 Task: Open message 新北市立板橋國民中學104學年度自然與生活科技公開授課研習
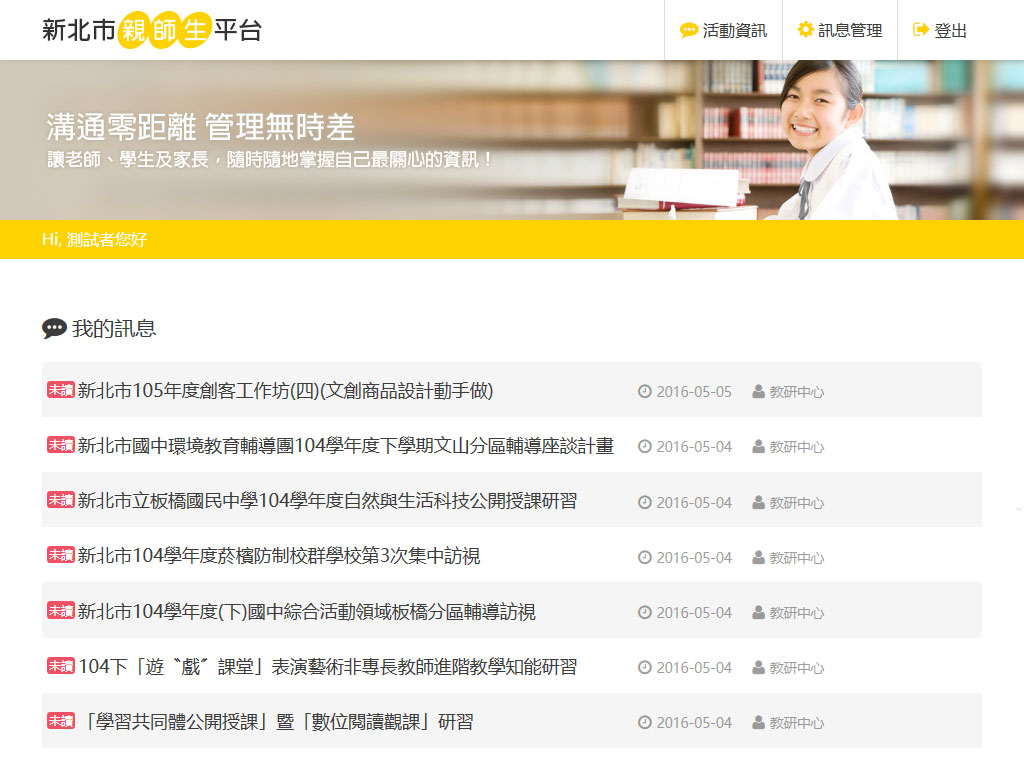[327, 501]
